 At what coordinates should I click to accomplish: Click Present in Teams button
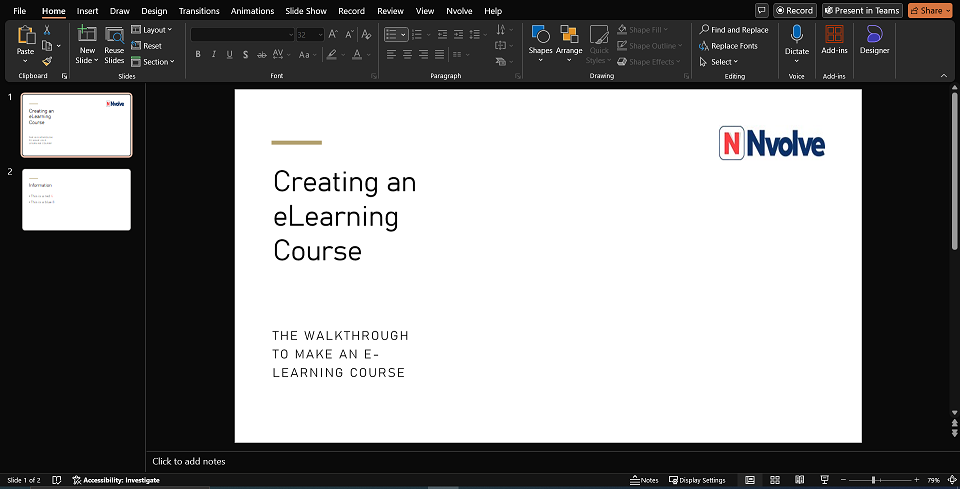(862, 10)
